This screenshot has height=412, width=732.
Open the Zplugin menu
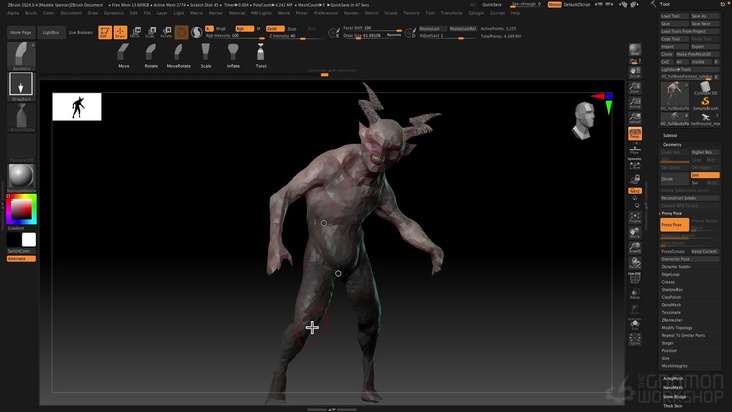[476, 13]
